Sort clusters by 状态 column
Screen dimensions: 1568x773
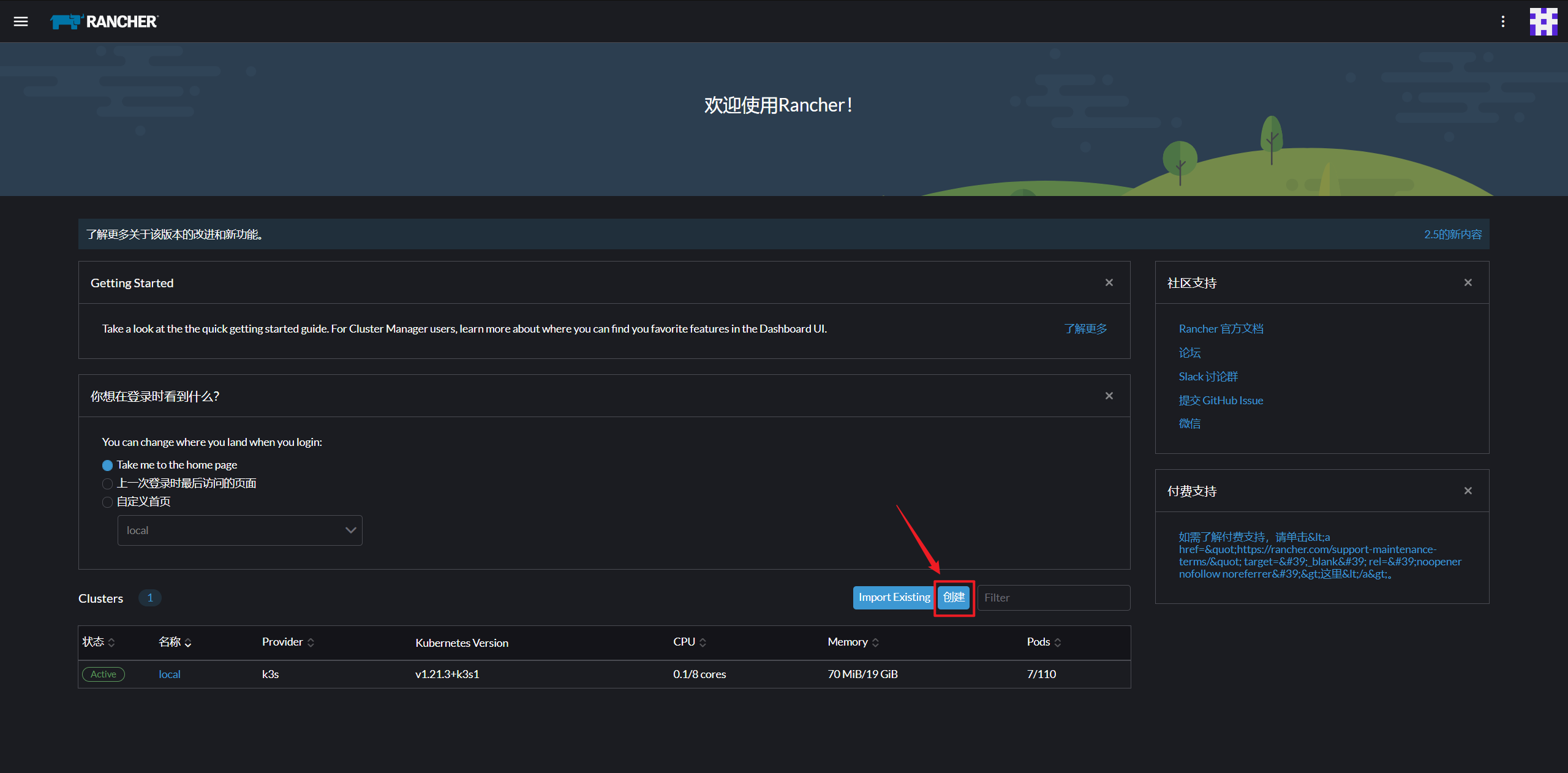tap(99, 642)
